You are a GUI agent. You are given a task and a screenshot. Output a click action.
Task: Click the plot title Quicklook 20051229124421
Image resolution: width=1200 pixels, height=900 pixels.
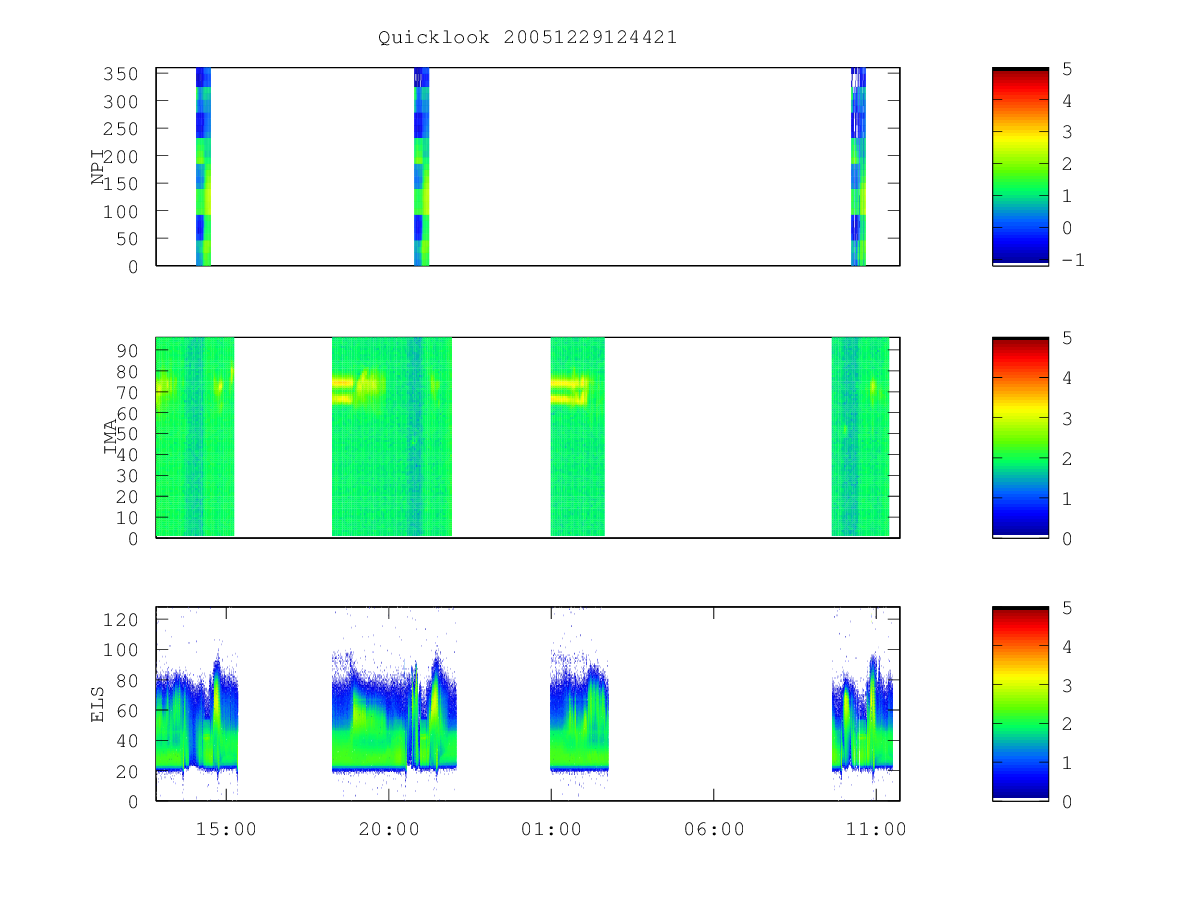[527, 38]
